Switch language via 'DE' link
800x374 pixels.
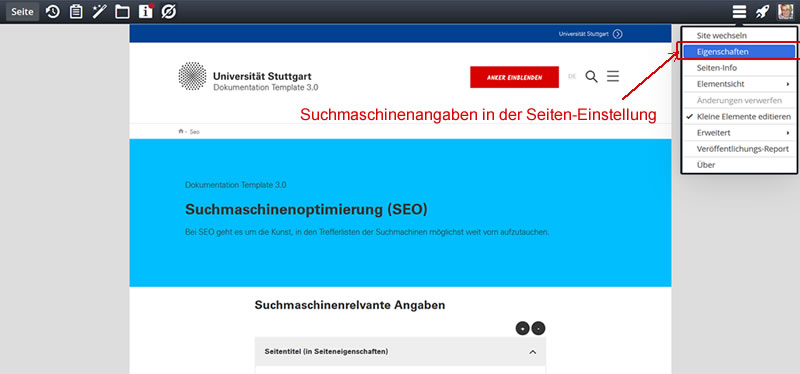pyautogui.click(x=572, y=77)
